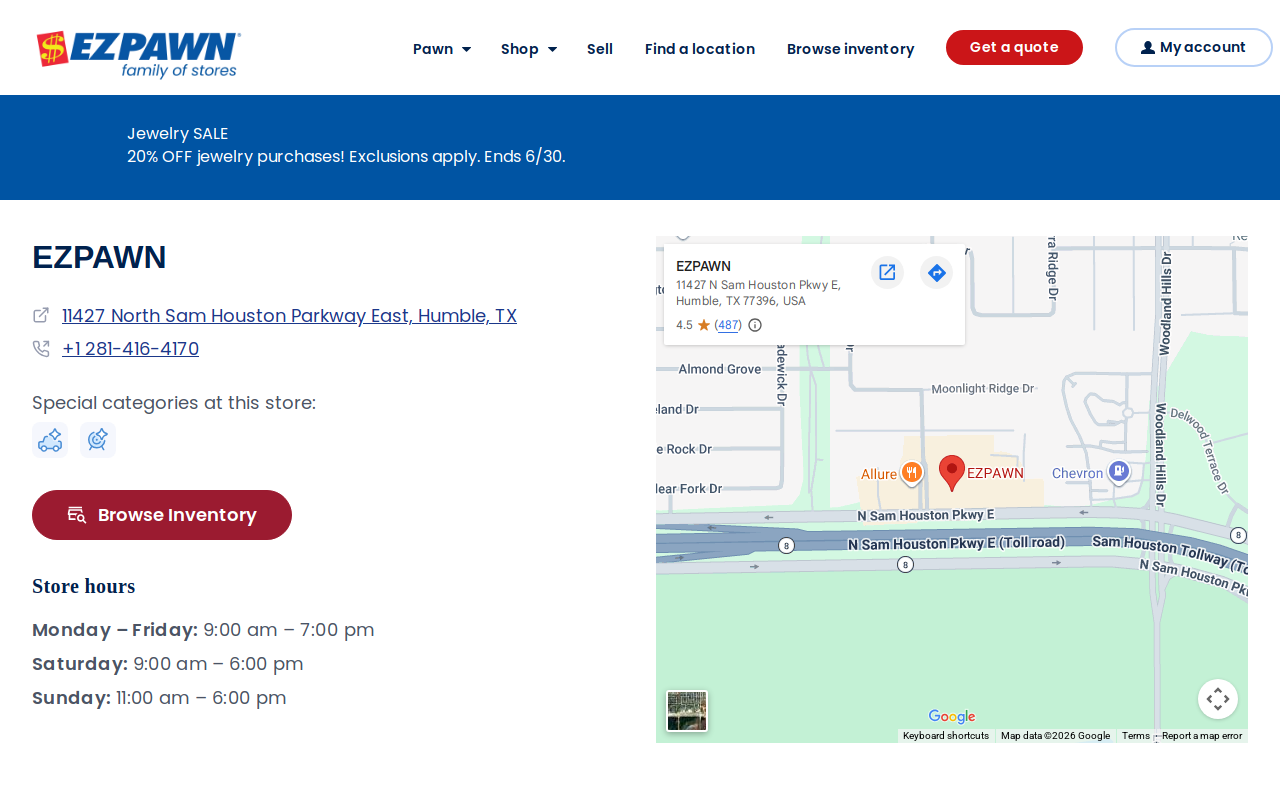The image size is (1280, 800).
Task: Open the vehicle category icon
Action: 50,440
